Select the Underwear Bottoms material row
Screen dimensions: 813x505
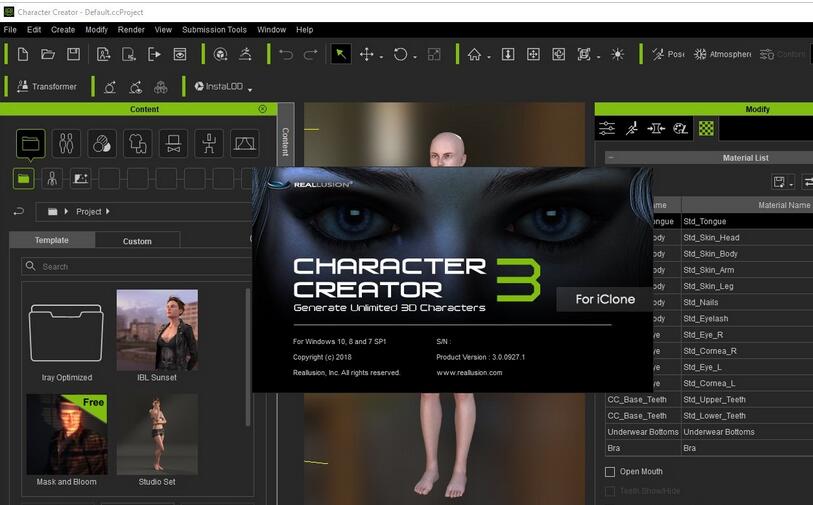(709, 432)
